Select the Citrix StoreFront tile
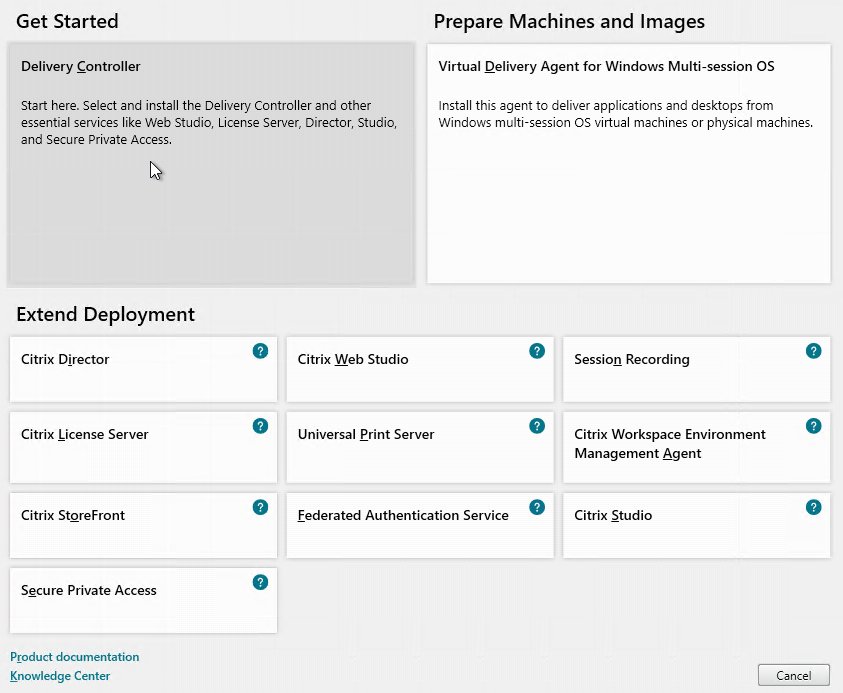Image resolution: width=843 pixels, height=693 pixels. pos(143,525)
